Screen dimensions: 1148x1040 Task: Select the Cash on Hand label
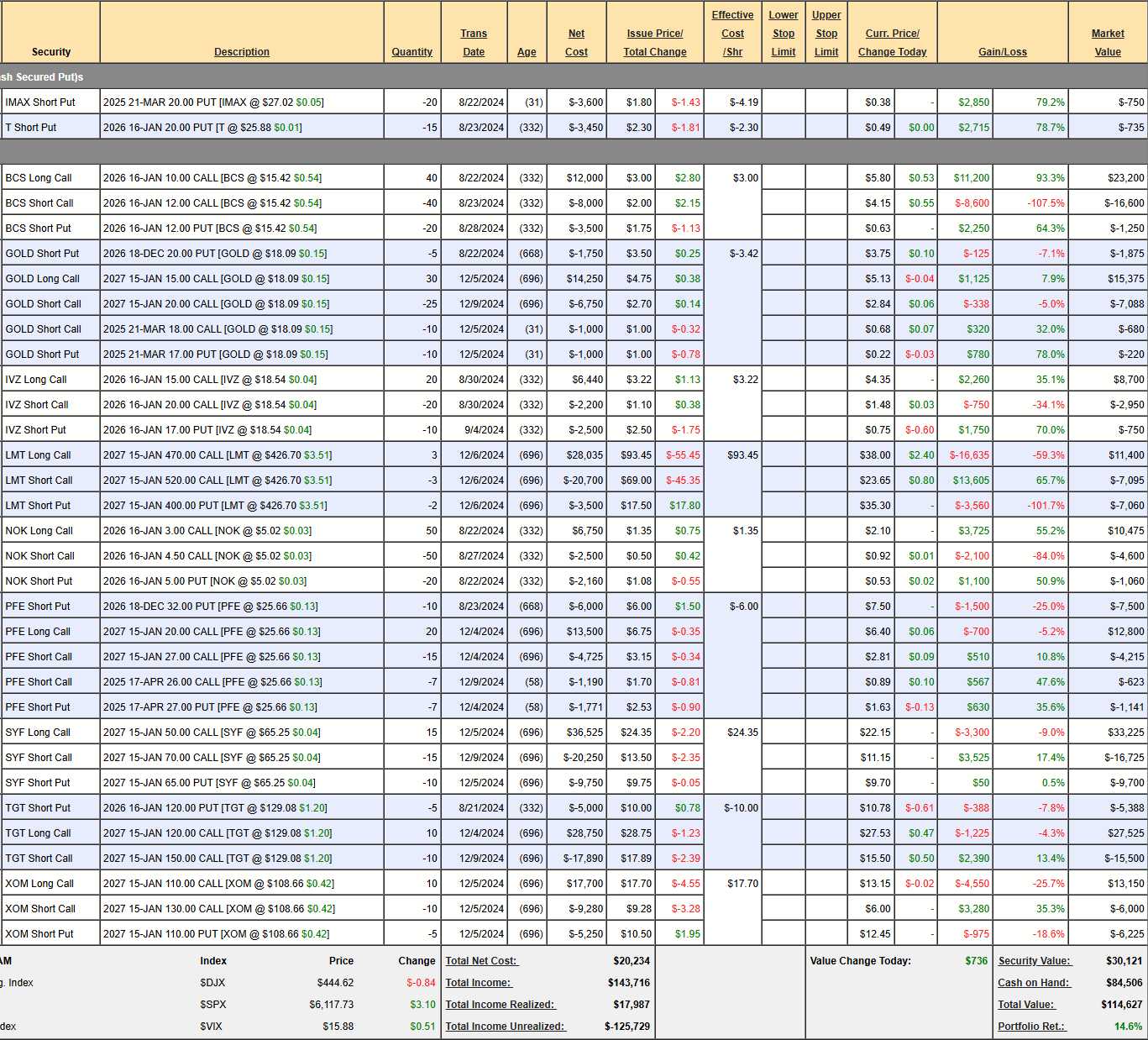1033,983
